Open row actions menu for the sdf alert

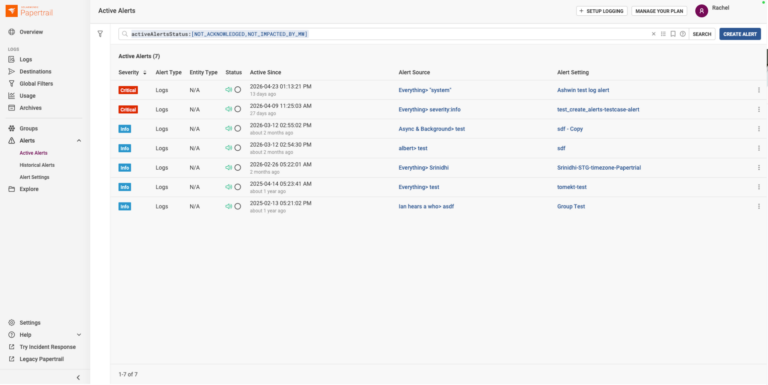(x=759, y=148)
